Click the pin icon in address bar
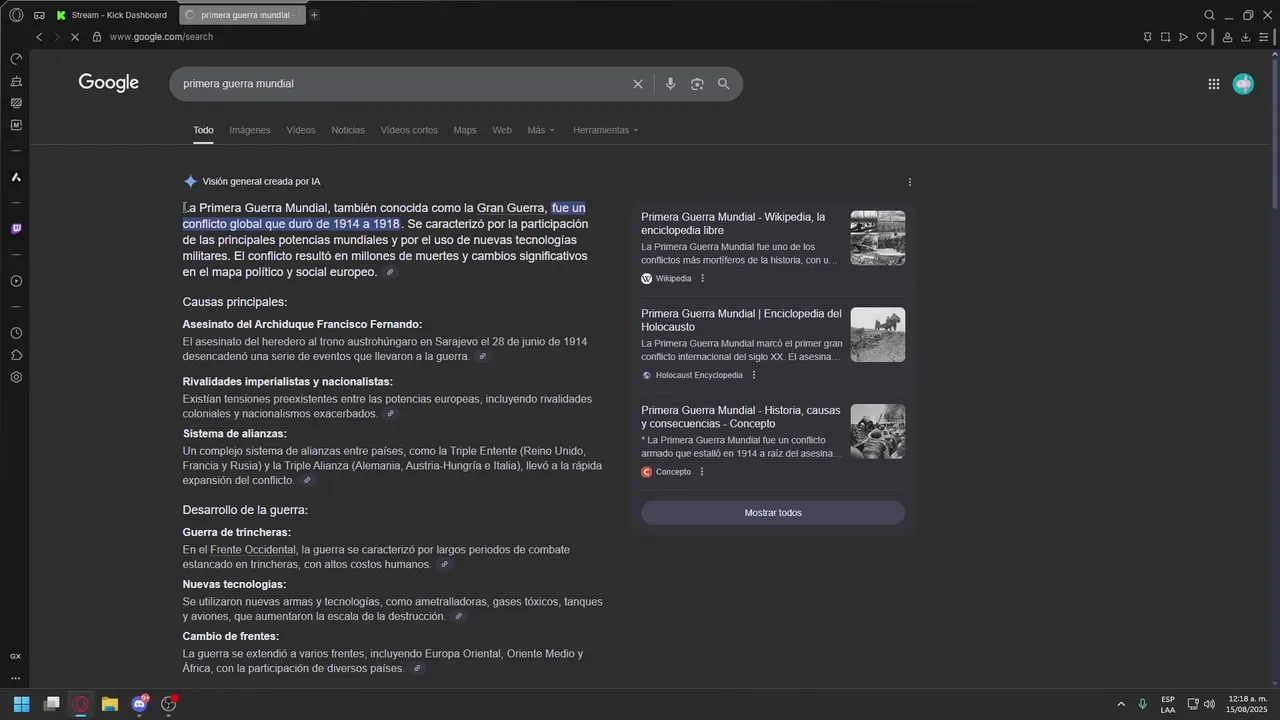The image size is (1280, 720). click(x=1147, y=37)
